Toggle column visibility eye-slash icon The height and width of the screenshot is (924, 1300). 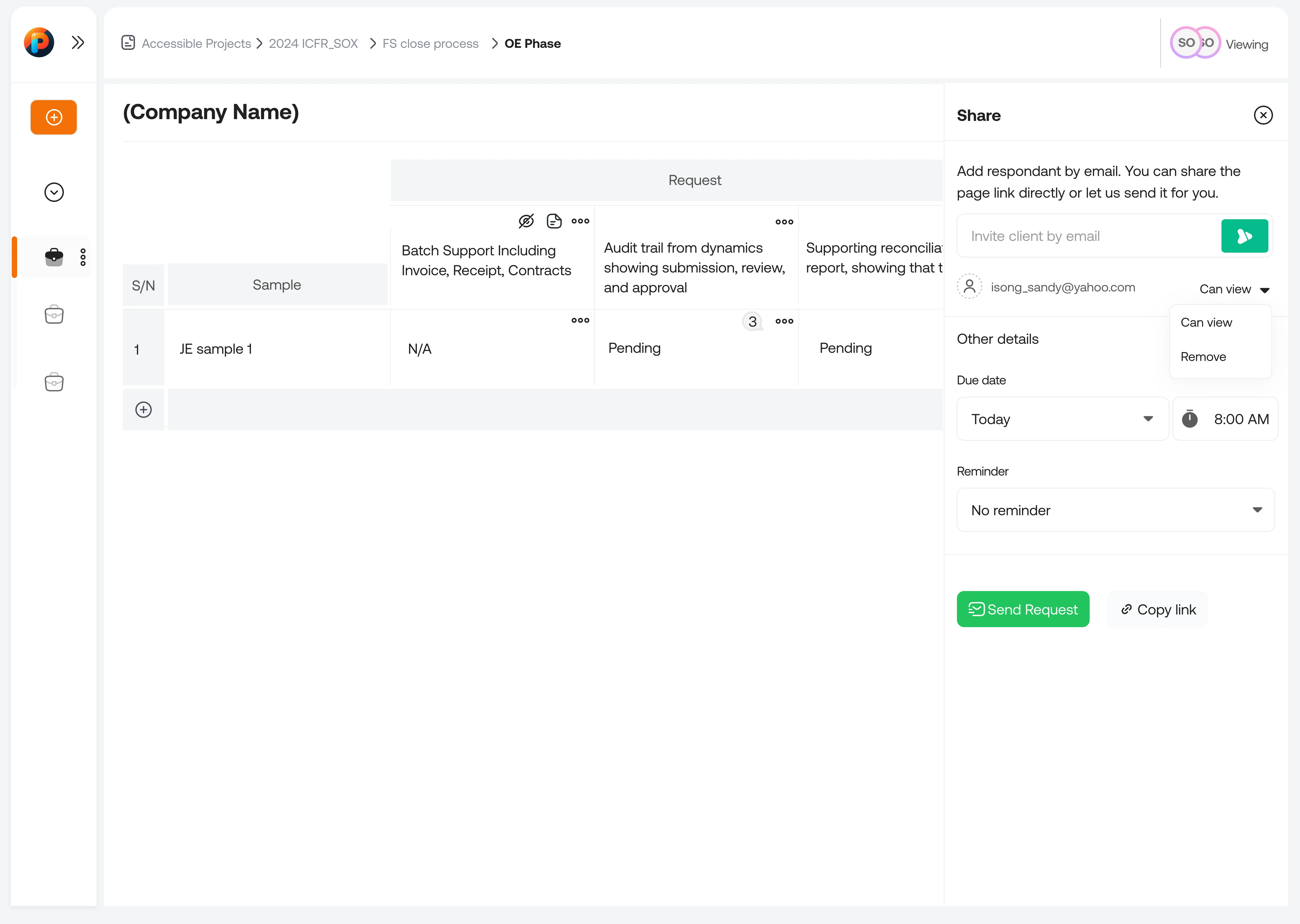527,221
